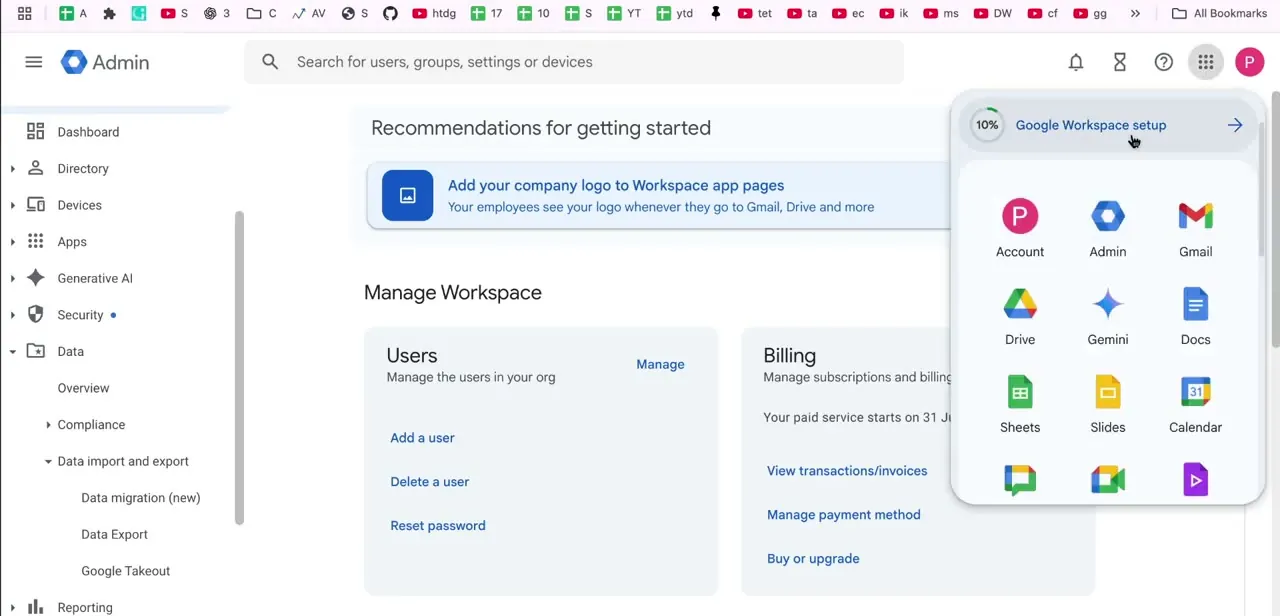The height and width of the screenshot is (616, 1280).
Task: Go to Dashboard in sidebar
Action: (88, 132)
